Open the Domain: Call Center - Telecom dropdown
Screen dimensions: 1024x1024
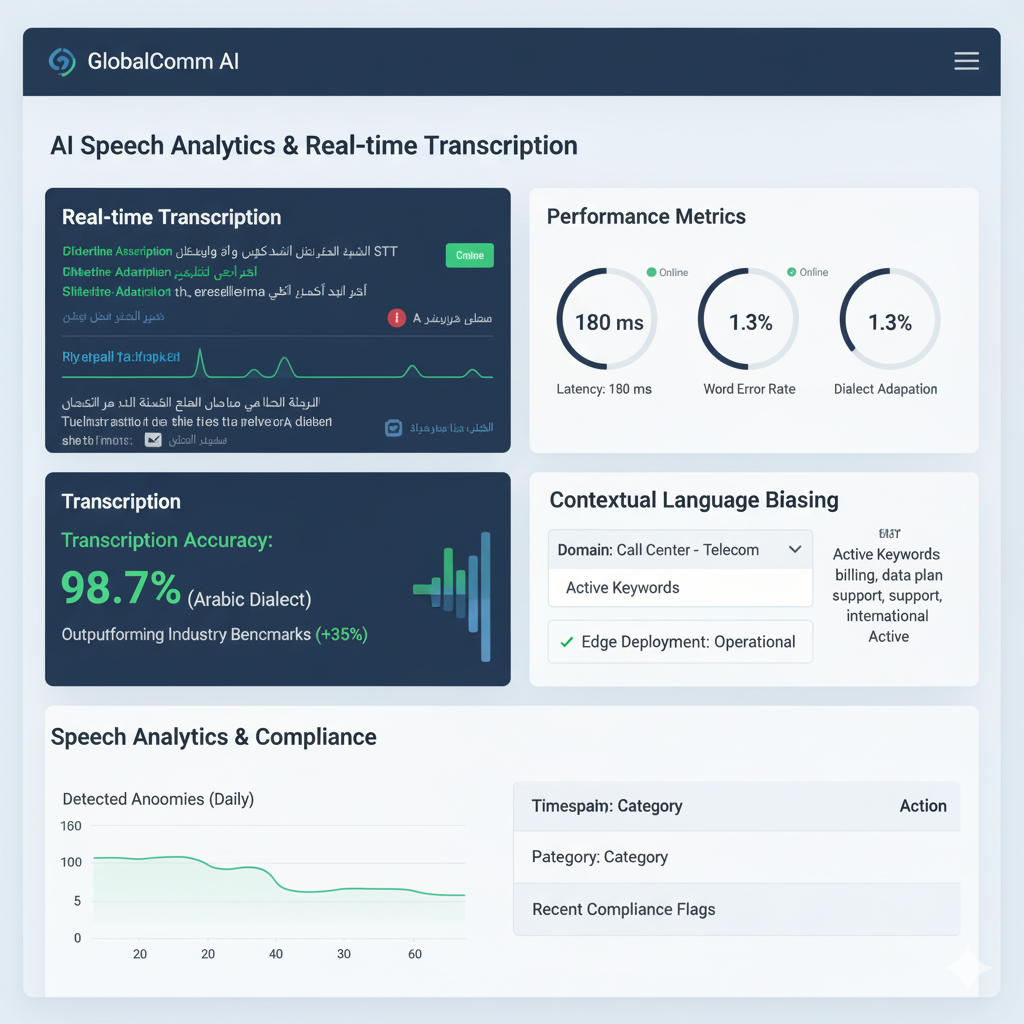[680, 549]
